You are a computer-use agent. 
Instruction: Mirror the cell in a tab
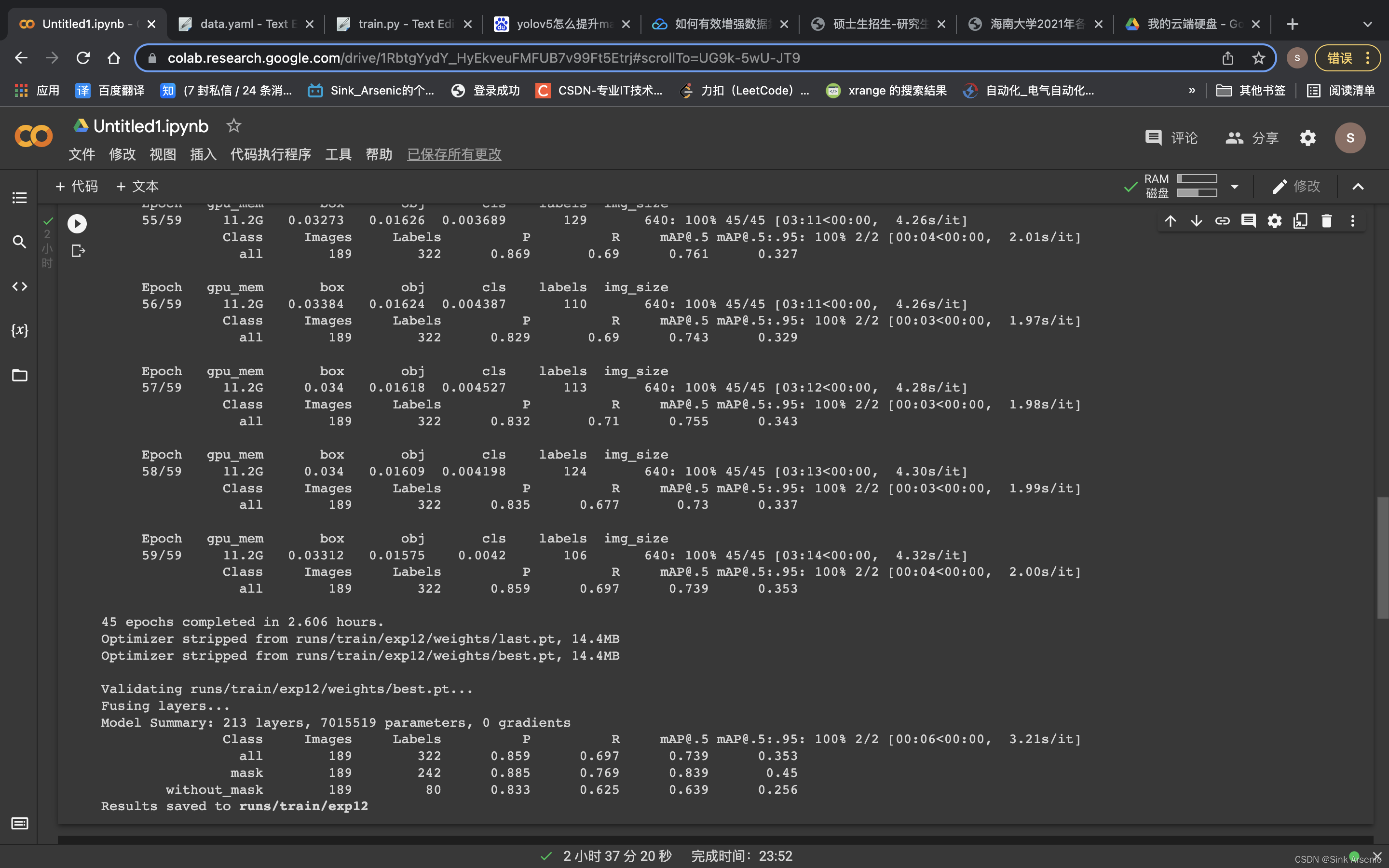click(1301, 221)
